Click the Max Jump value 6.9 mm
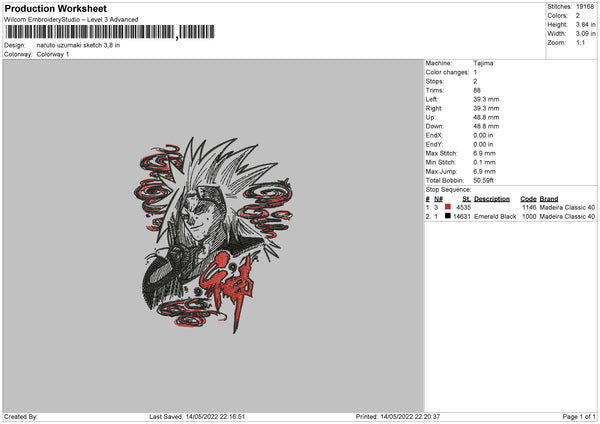This screenshot has width=600, height=424. coord(484,171)
